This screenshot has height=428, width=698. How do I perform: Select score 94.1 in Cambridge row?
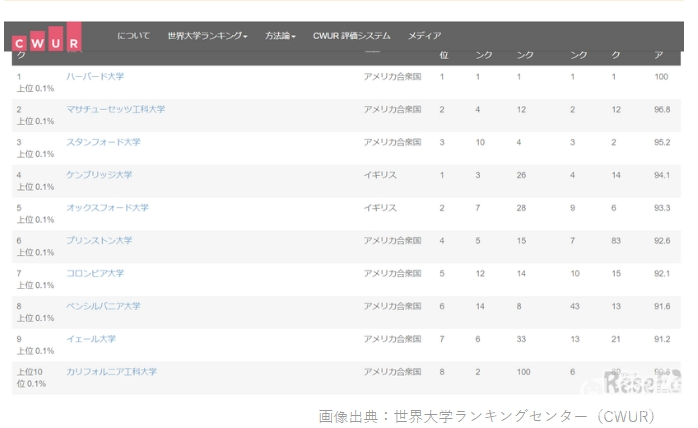click(662, 175)
